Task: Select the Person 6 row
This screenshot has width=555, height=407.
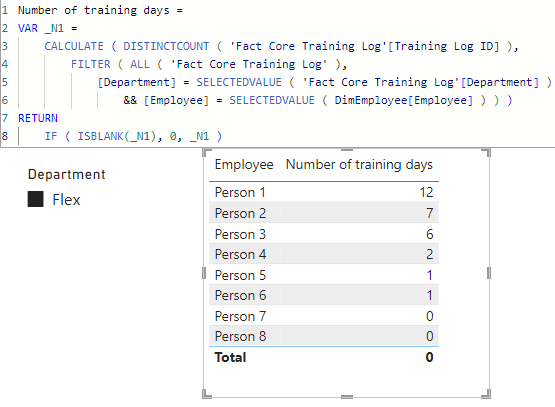Action: click(324, 295)
